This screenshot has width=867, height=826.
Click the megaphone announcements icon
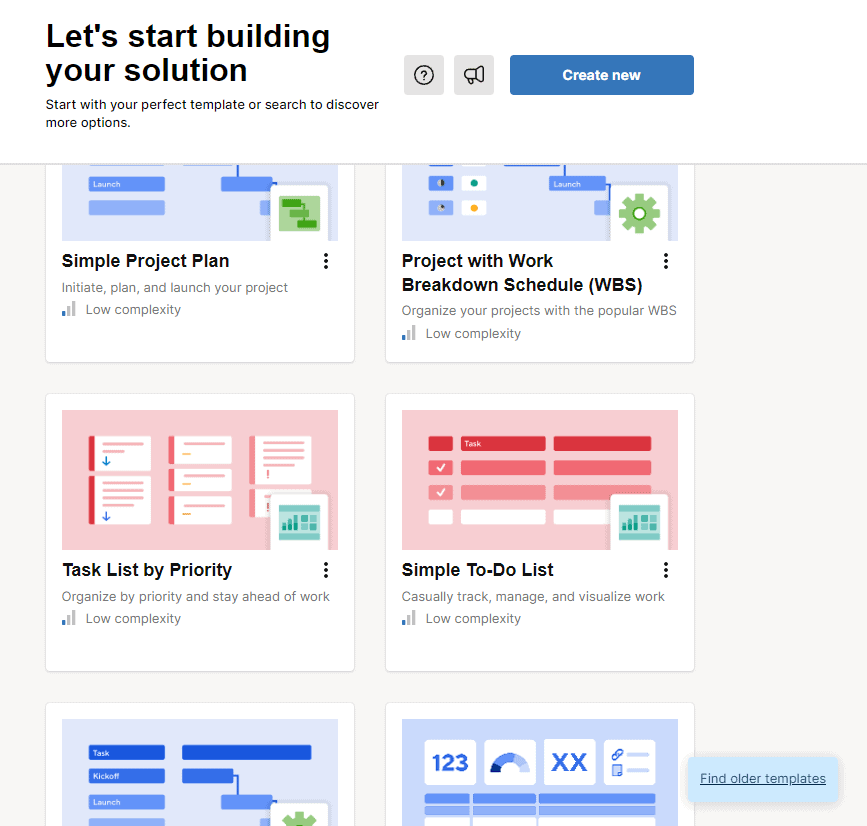tap(473, 75)
